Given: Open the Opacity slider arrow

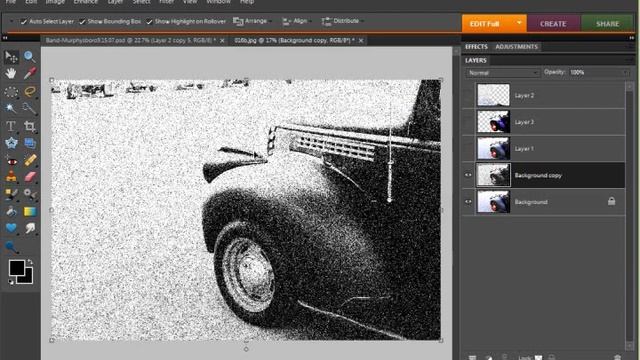Looking at the screenshot, I should 626,73.
